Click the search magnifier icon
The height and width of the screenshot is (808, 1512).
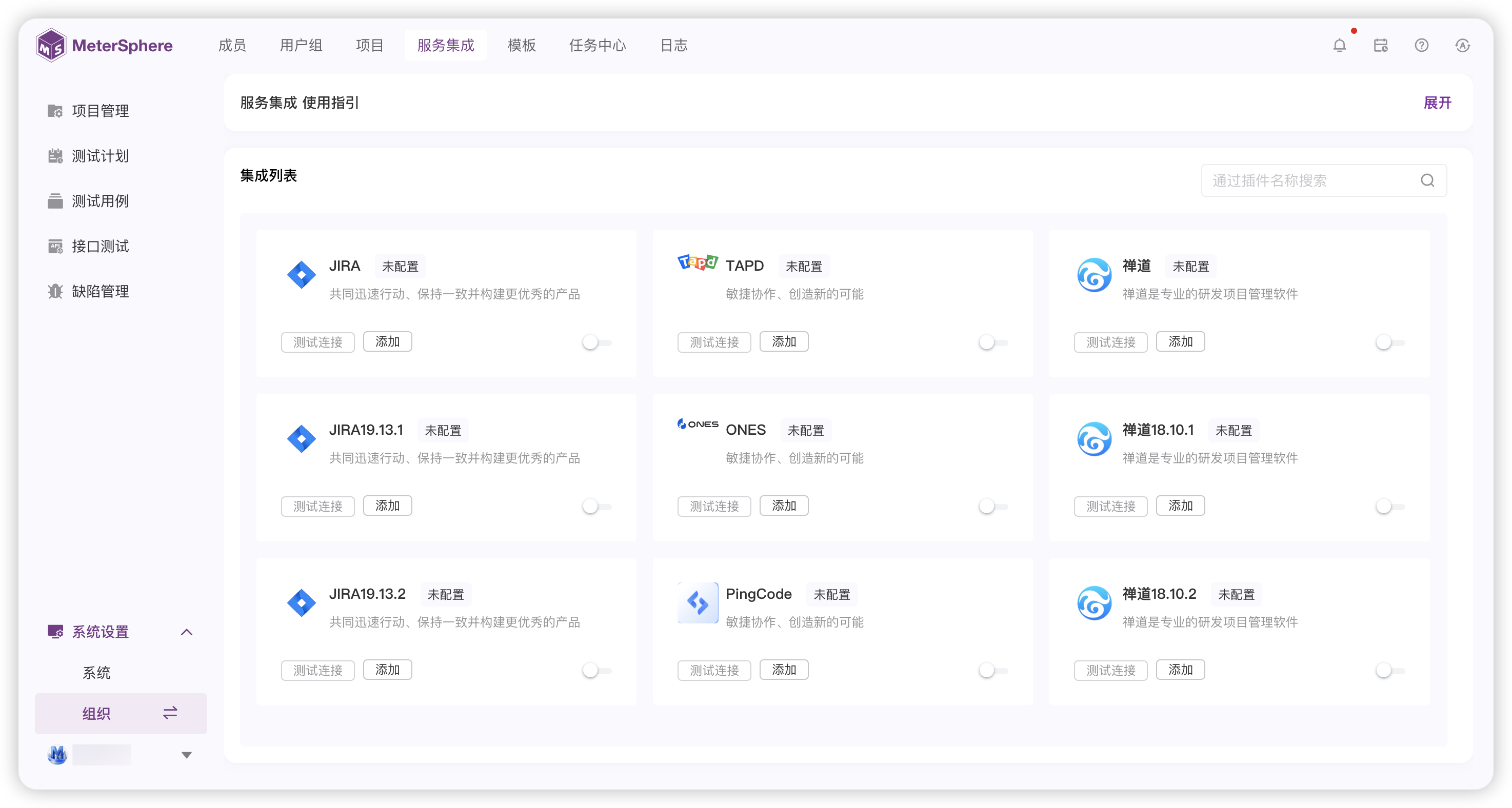click(1427, 181)
